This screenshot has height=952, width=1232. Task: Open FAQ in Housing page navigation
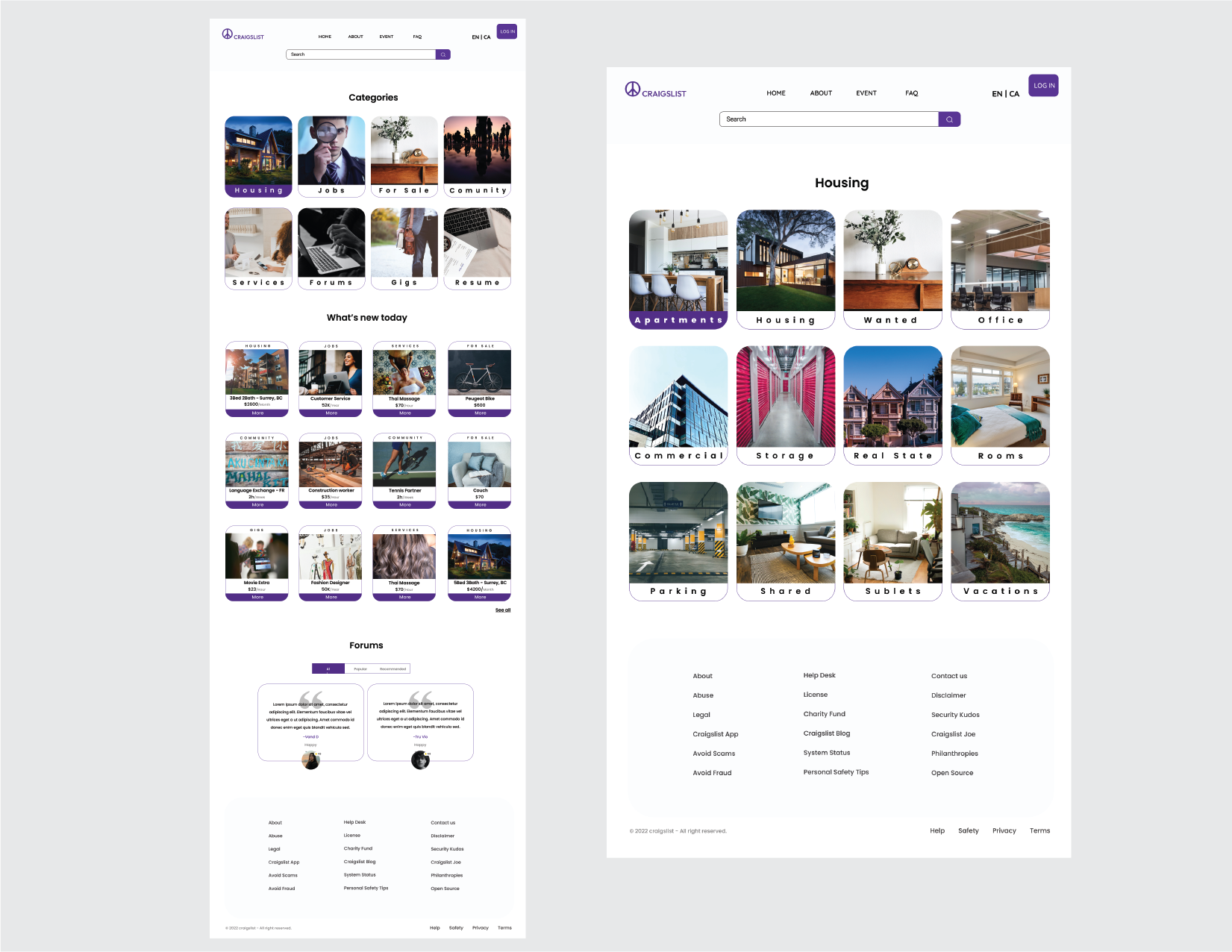912,93
